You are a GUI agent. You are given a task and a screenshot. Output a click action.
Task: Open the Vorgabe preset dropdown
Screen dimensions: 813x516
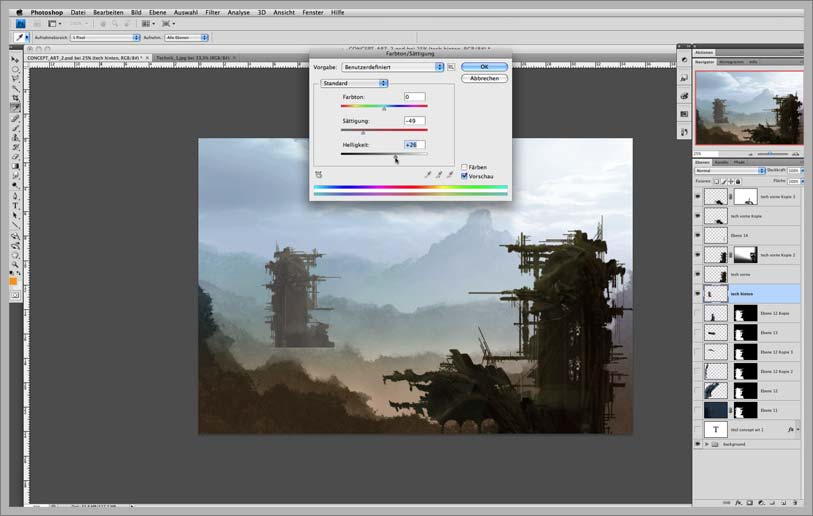[393, 67]
